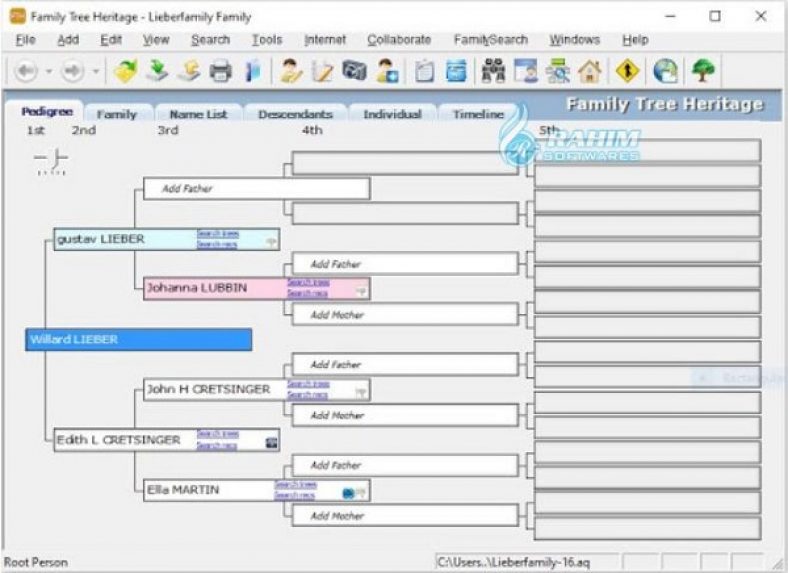Click the blue book icon
788x573 pixels.
253,71
